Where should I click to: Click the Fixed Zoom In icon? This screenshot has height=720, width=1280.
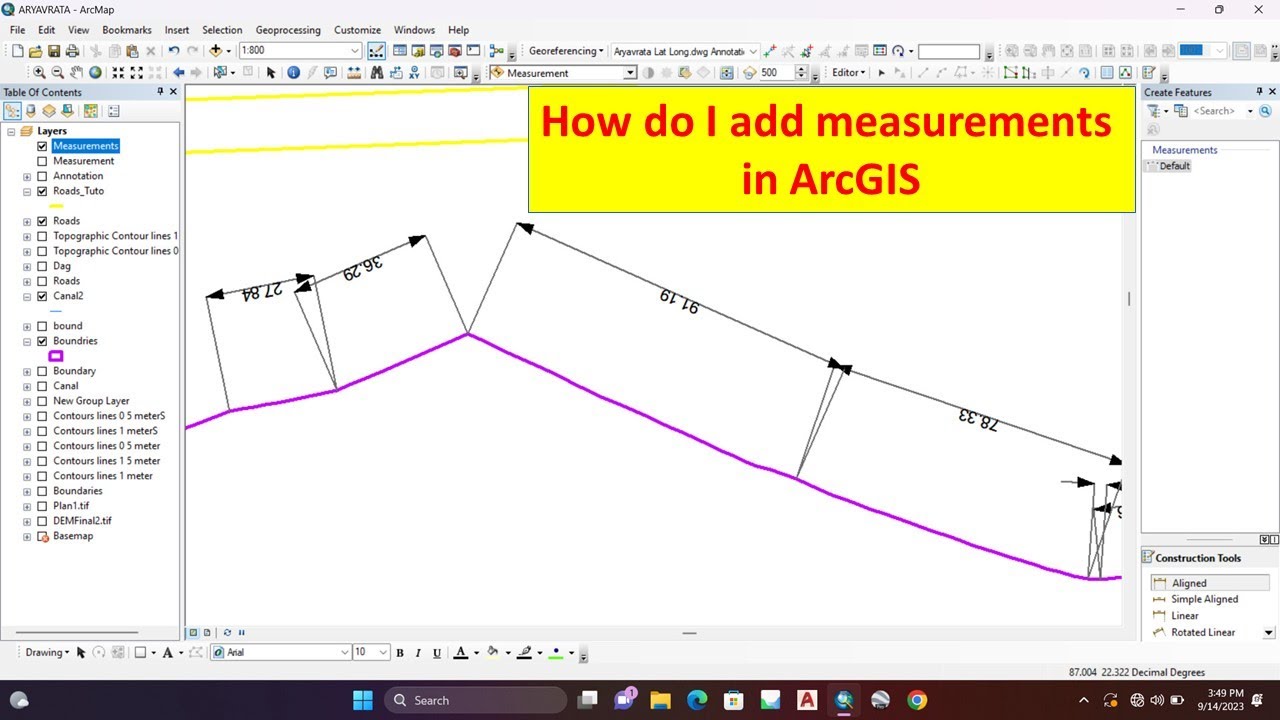119,73
